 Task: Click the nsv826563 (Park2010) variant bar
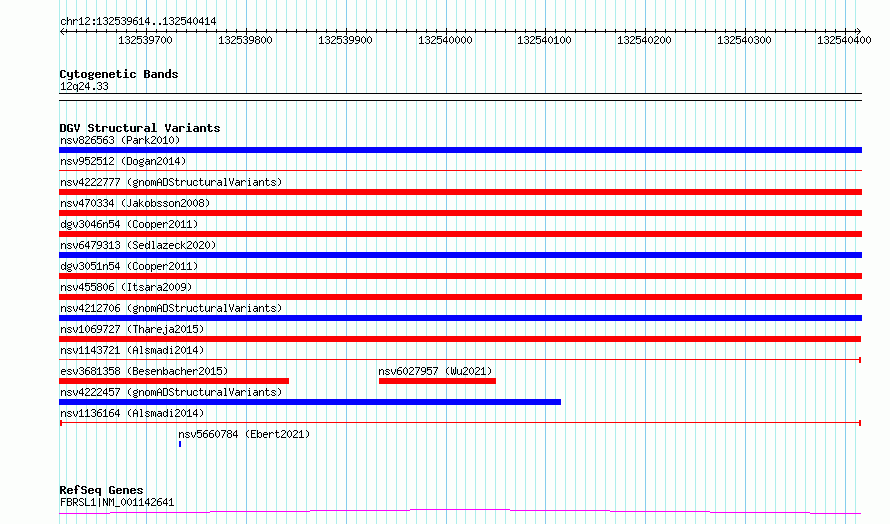click(x=460, y=150)
